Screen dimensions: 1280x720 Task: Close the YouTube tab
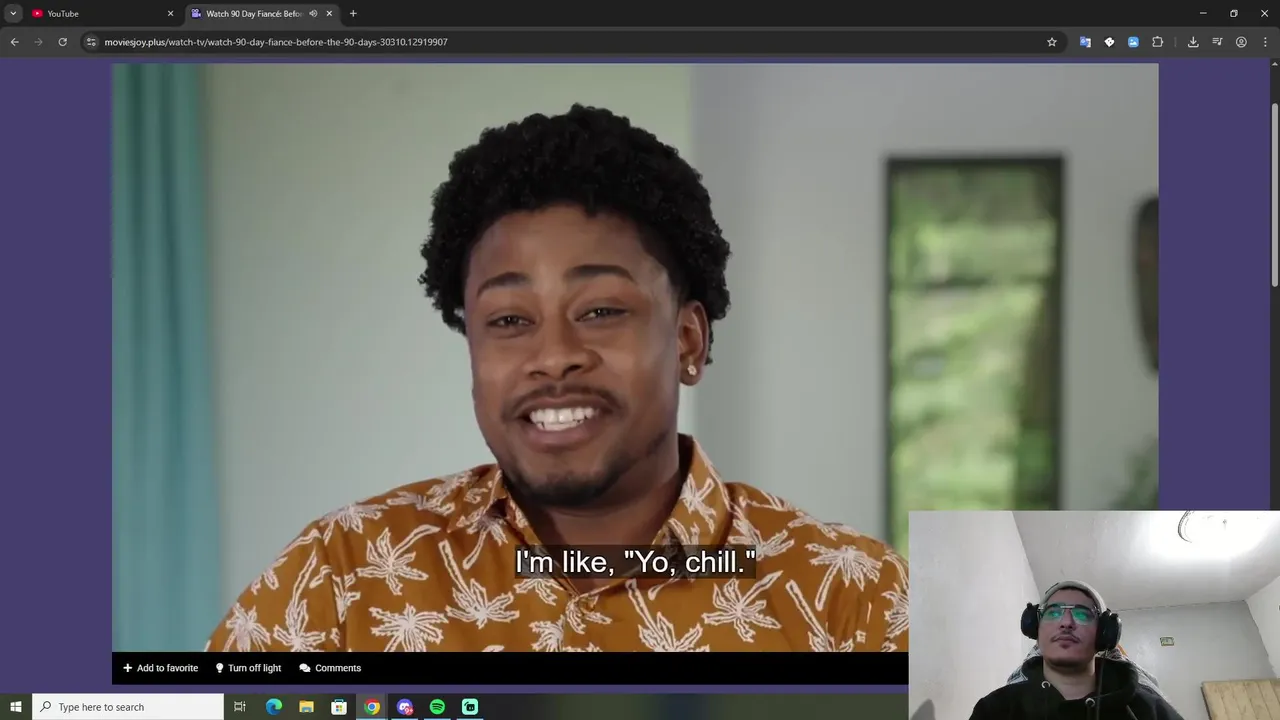pyautogui.click(x=170, y=13)
